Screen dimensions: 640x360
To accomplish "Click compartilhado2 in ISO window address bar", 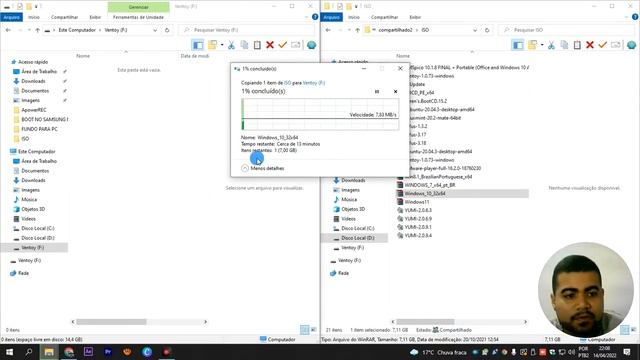I will [x=395, y=30].
